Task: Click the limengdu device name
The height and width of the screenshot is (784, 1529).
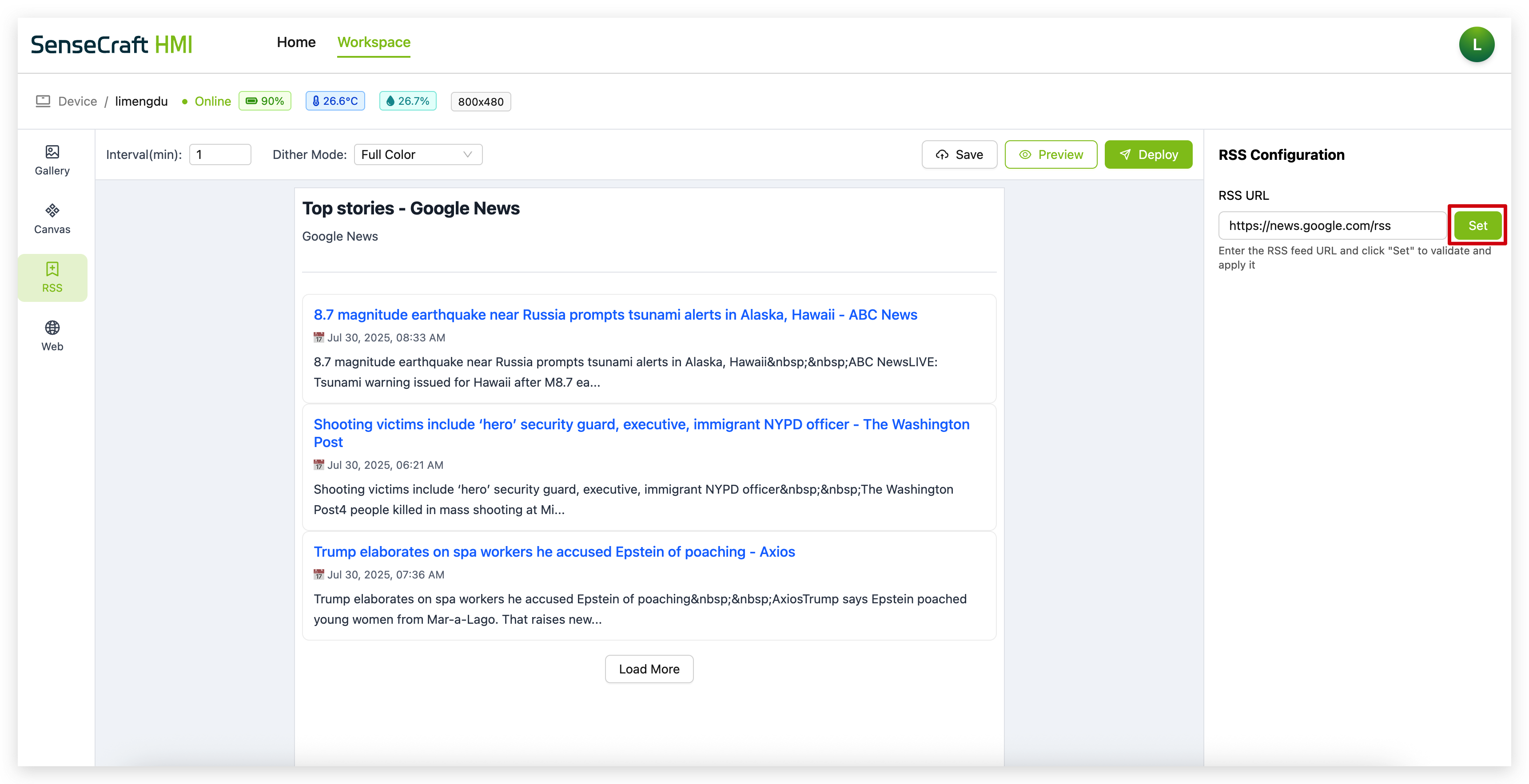Action: pyautogui.click(x=141, y=101)
